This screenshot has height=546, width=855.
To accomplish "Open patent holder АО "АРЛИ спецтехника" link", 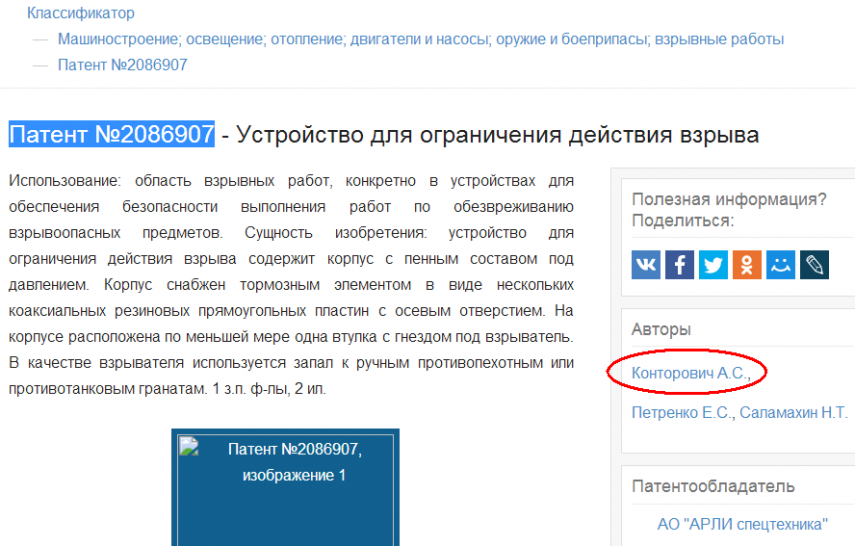I will 742,524.
